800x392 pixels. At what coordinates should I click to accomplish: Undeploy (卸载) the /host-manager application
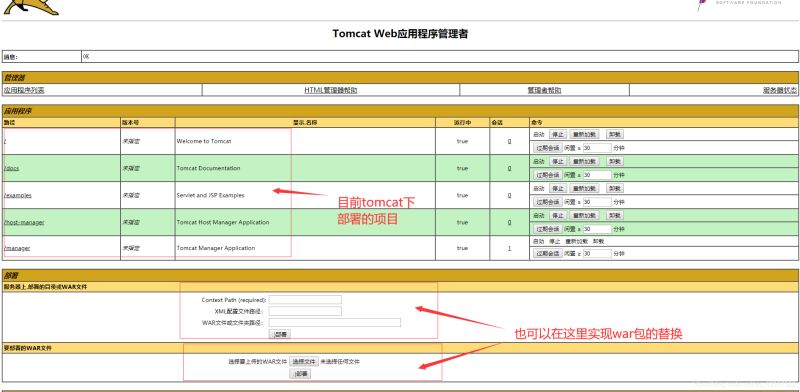coord(615,215)
